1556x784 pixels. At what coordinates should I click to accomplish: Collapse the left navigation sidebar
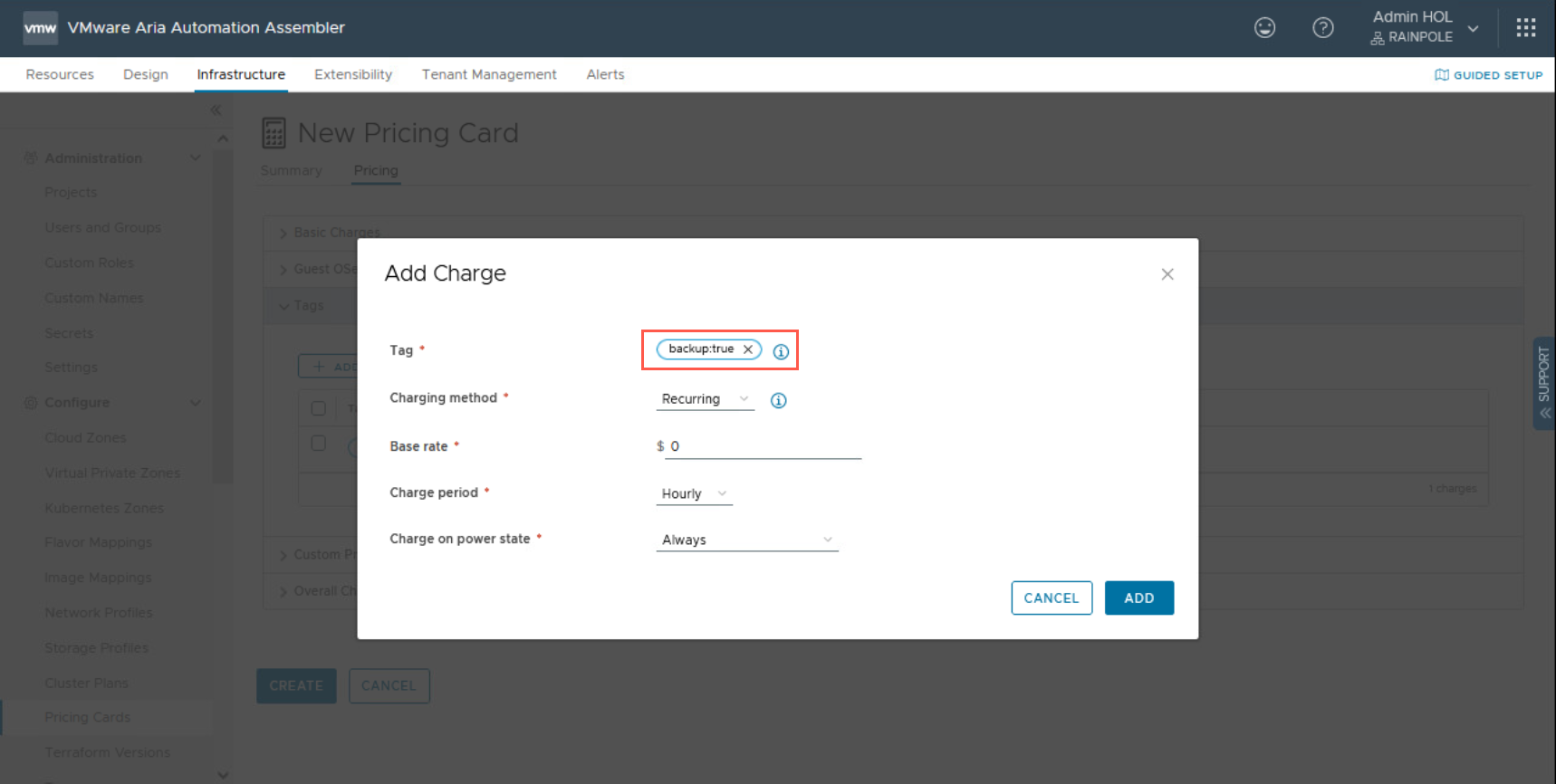pos(216,110)
